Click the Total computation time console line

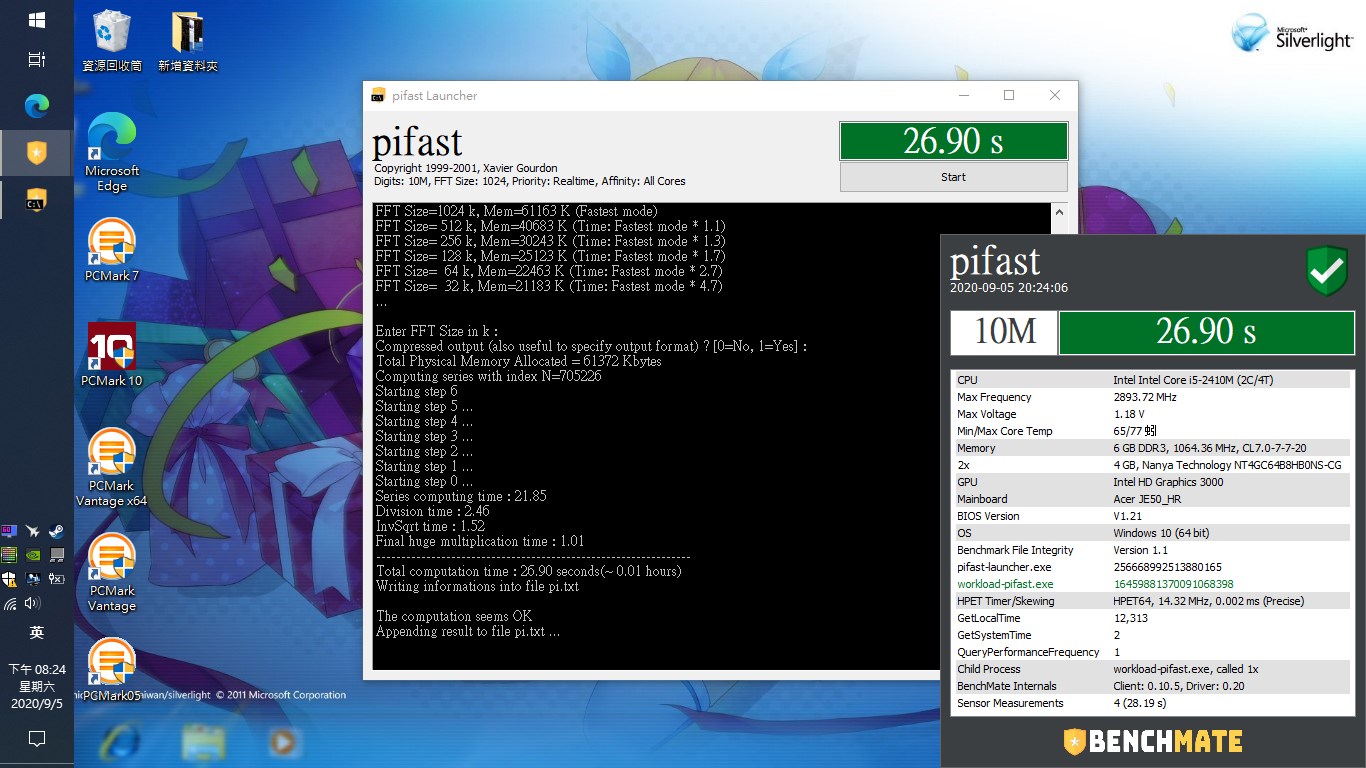529,571
